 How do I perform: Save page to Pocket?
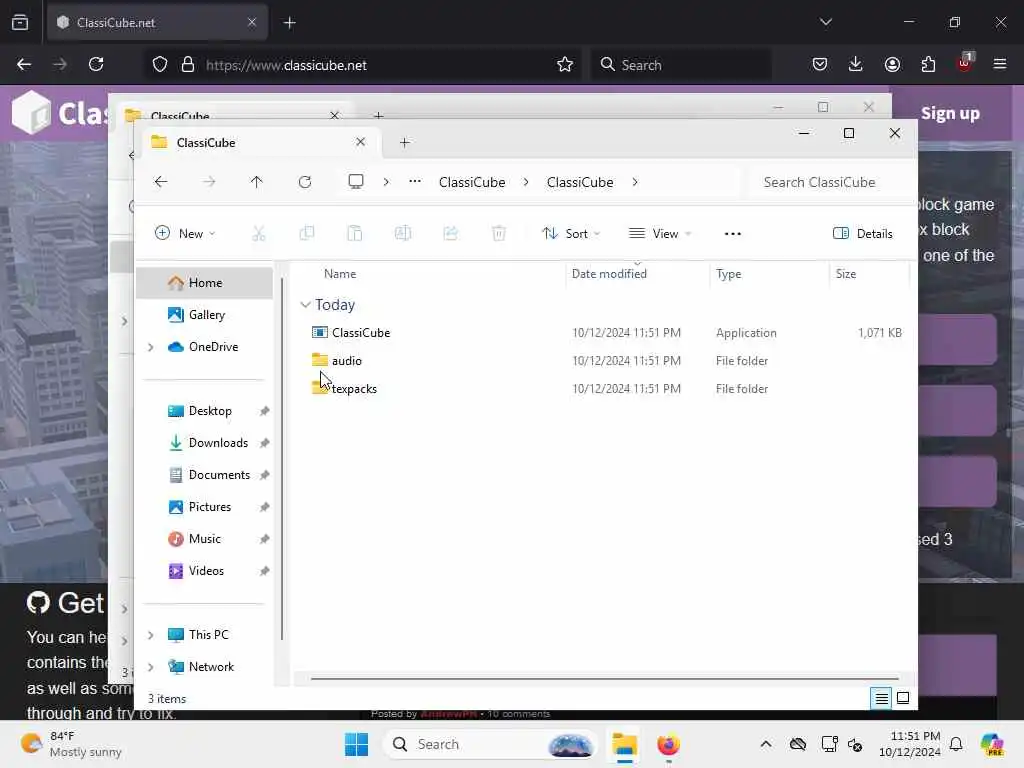pos(820,64)
